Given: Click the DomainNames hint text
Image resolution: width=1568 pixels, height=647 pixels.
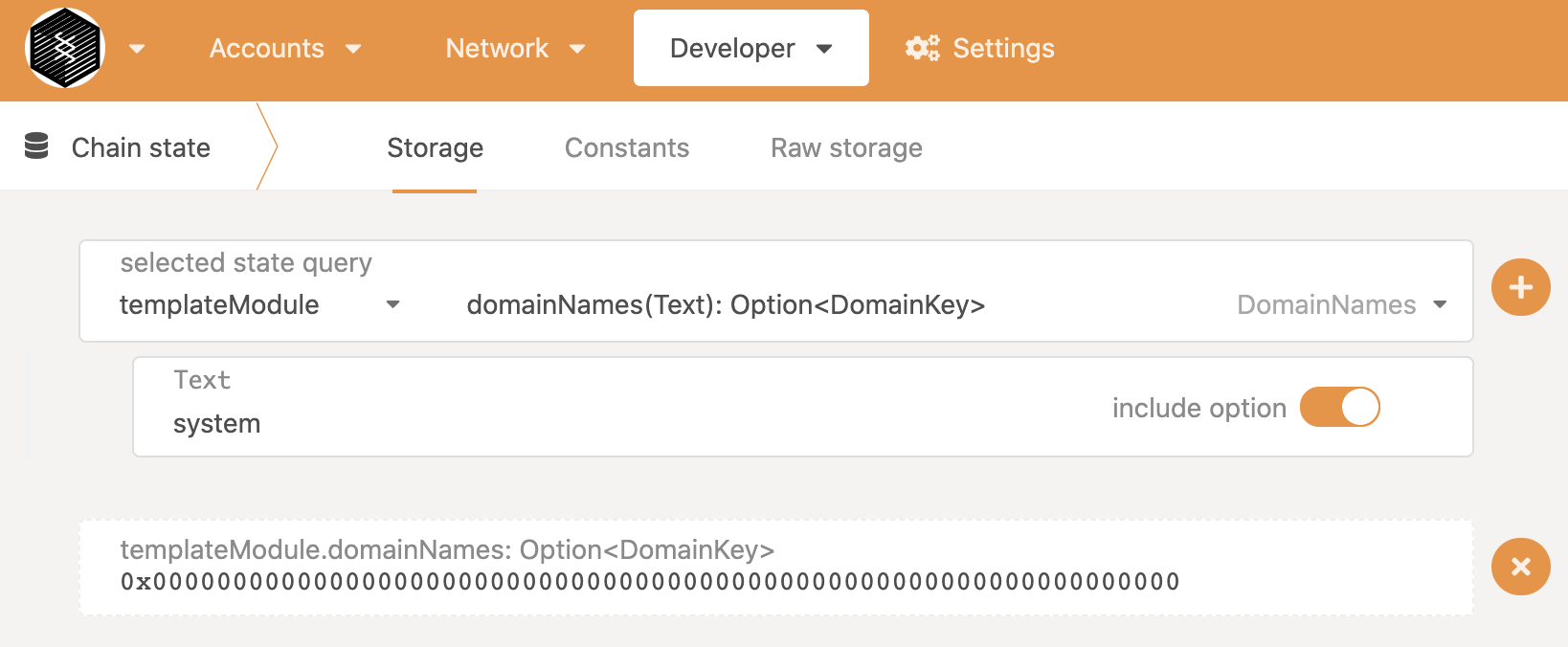Looking at the screenshot, I should [x=1326, y=304].
